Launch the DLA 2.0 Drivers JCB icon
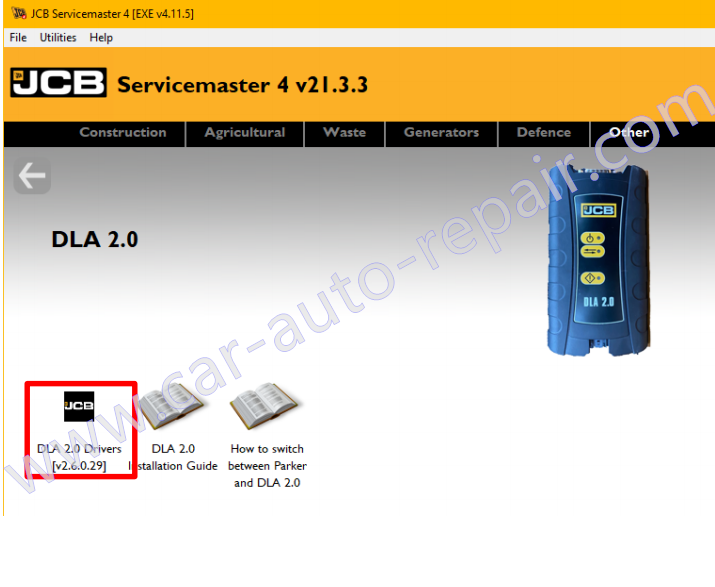The image size is (715, 587). (x=79, y=406)
